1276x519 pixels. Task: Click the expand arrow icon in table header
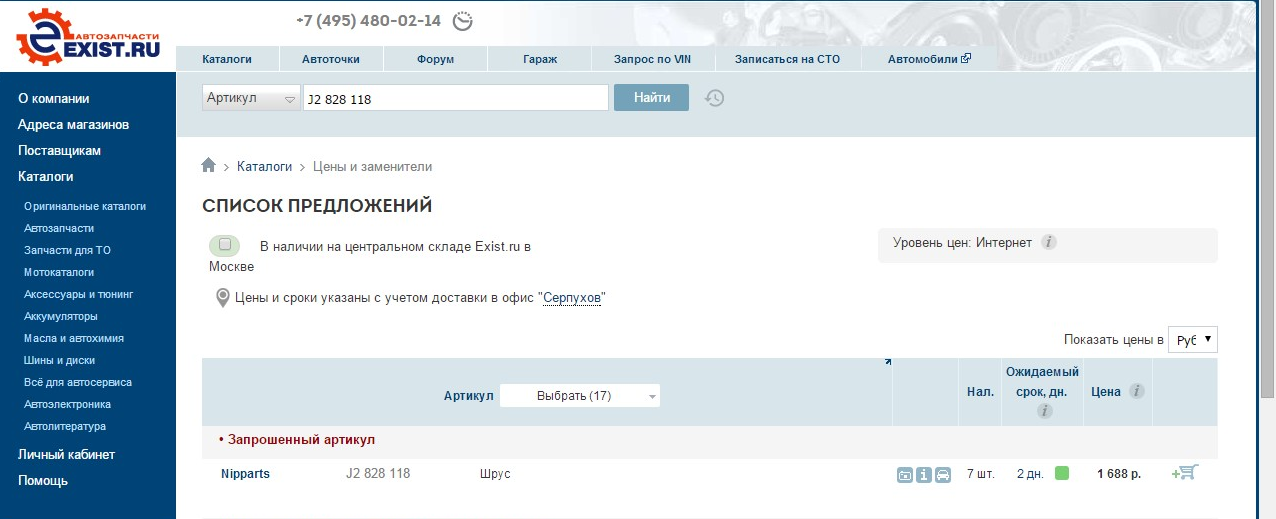(x=887, y=363)
